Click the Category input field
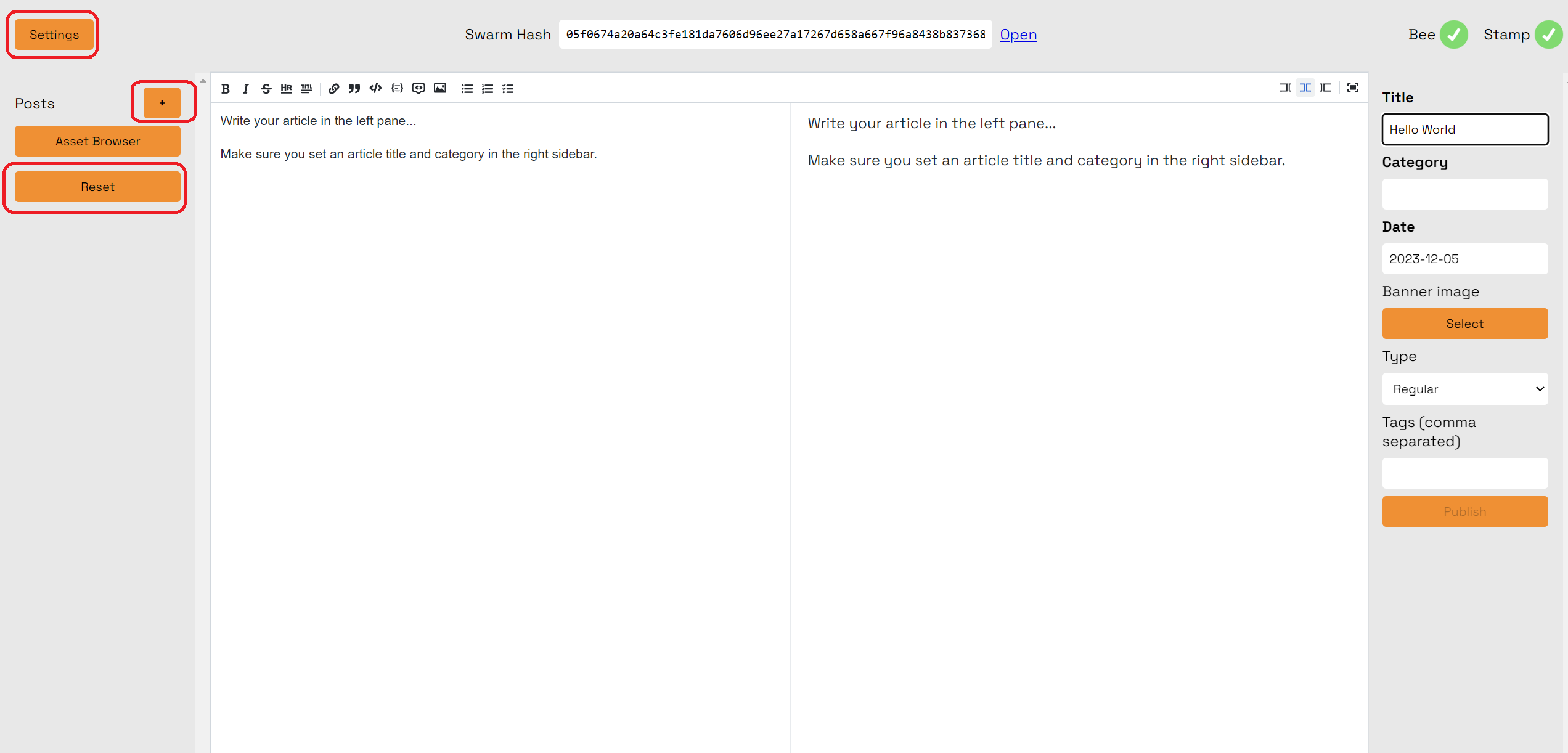This screenshot has width=1568, height=753. [x=1464, y=194]
